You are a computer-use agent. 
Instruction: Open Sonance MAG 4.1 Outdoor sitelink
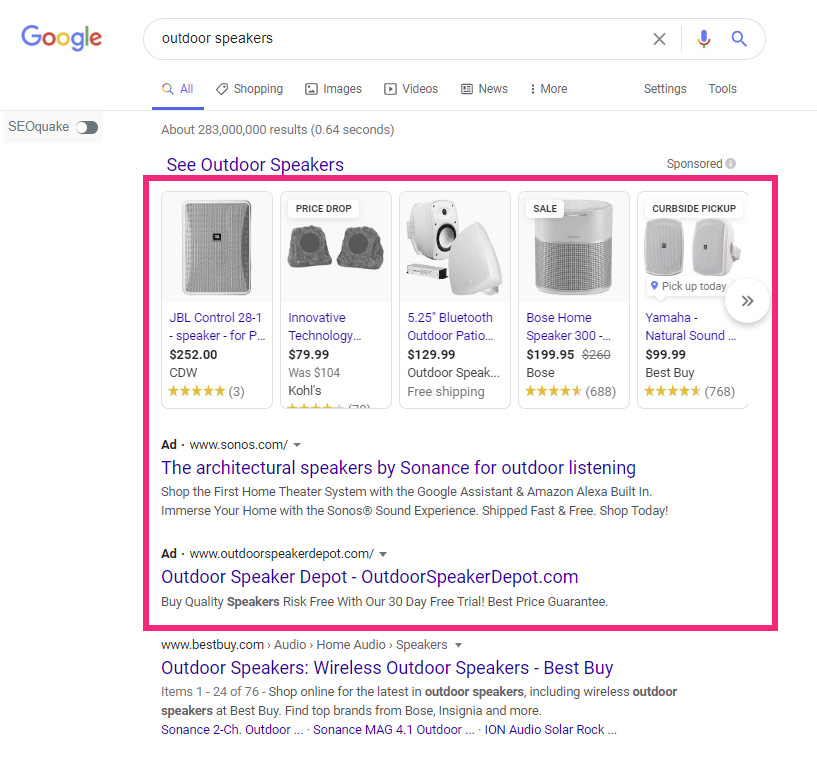click(x=393, y=730)
